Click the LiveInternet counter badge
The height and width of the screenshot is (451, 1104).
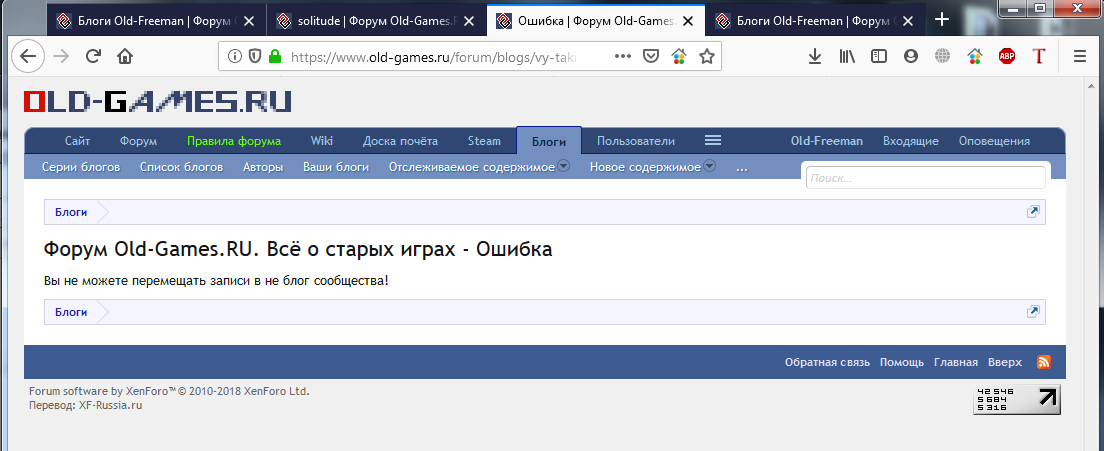[x=1017, y=400]
